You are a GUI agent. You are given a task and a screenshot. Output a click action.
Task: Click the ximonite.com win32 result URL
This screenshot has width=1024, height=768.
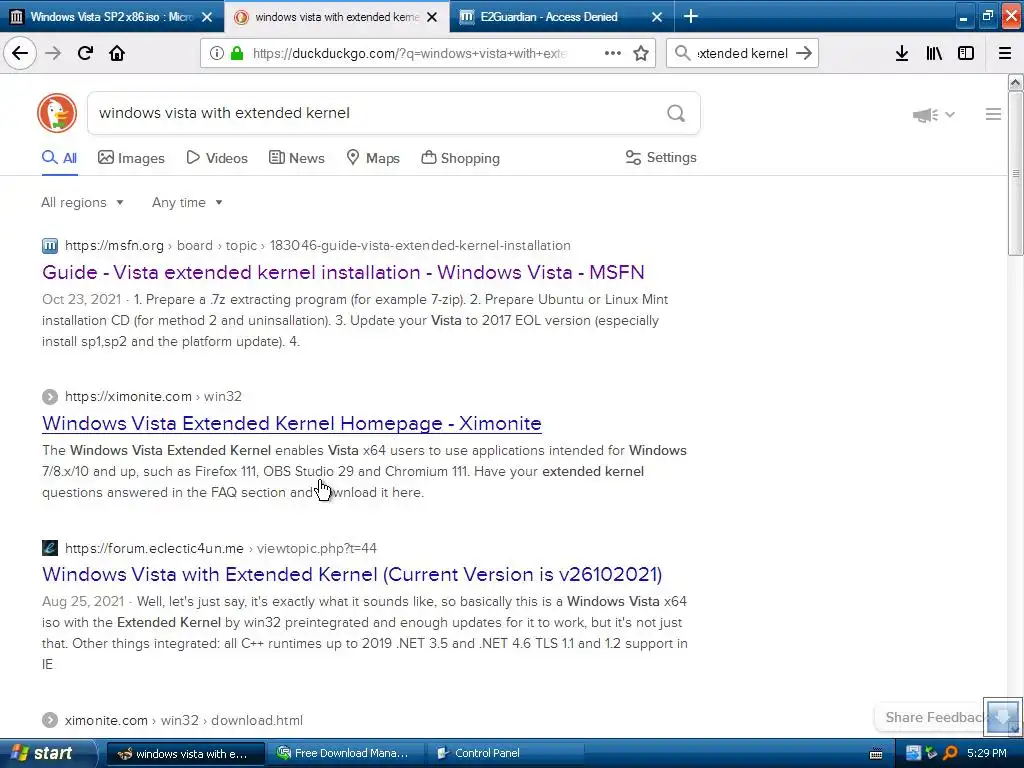pyautogui.click(x=153, y=396)
